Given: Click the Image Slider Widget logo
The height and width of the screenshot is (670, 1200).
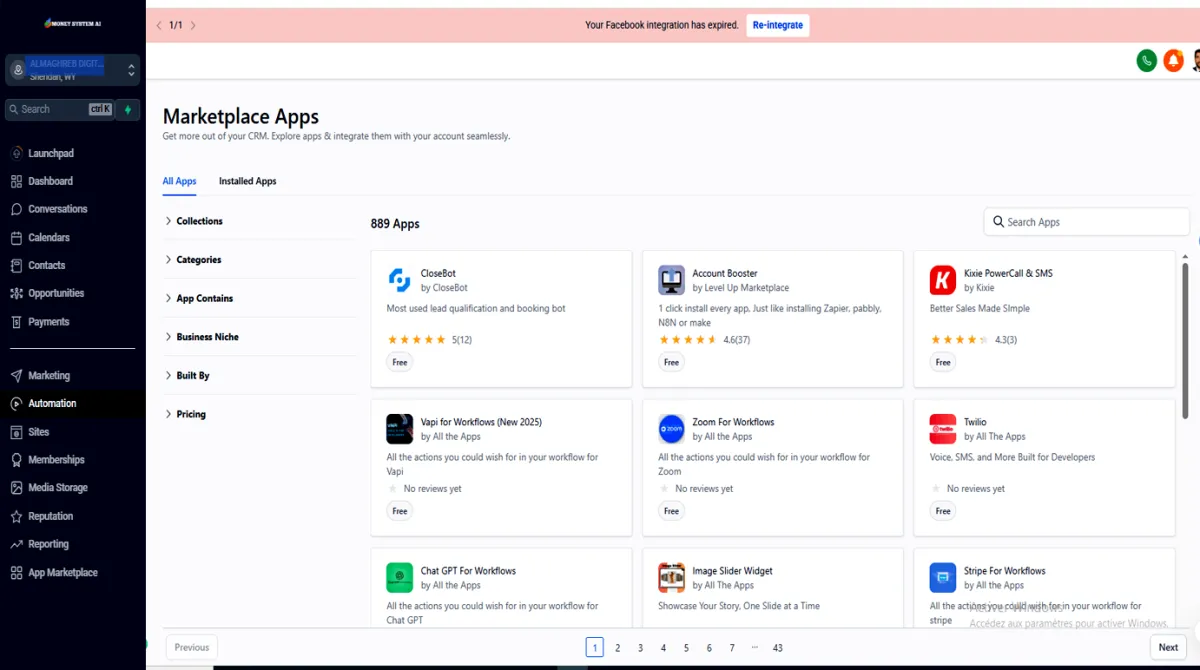Looking at the screenshot, I should pyautogui.click(x=671, y=578).
